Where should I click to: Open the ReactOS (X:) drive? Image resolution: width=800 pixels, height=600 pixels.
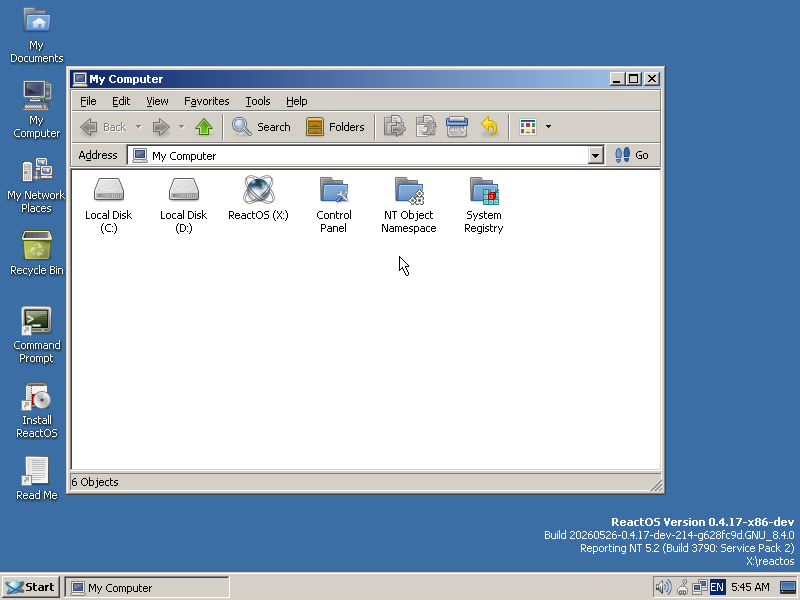258,198
